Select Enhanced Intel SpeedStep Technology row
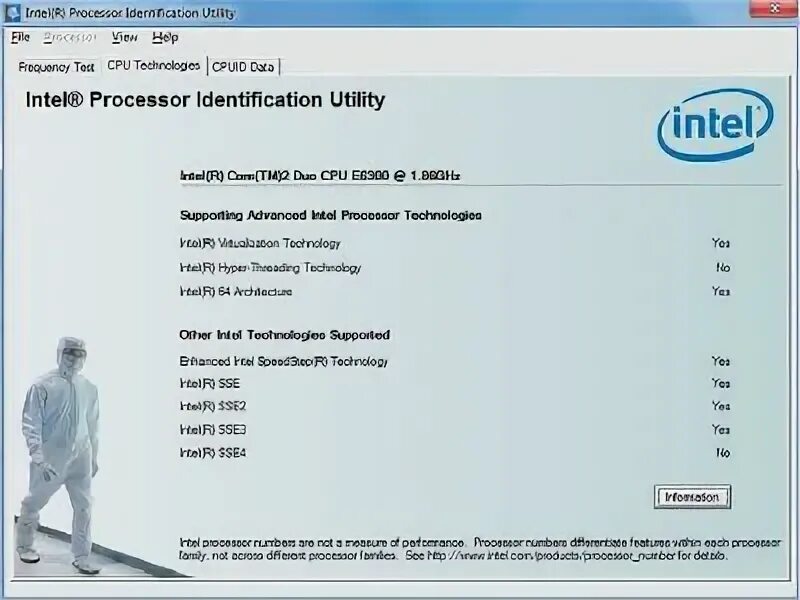Viewport: 800px width, 600px height. (x=455, y=361)
